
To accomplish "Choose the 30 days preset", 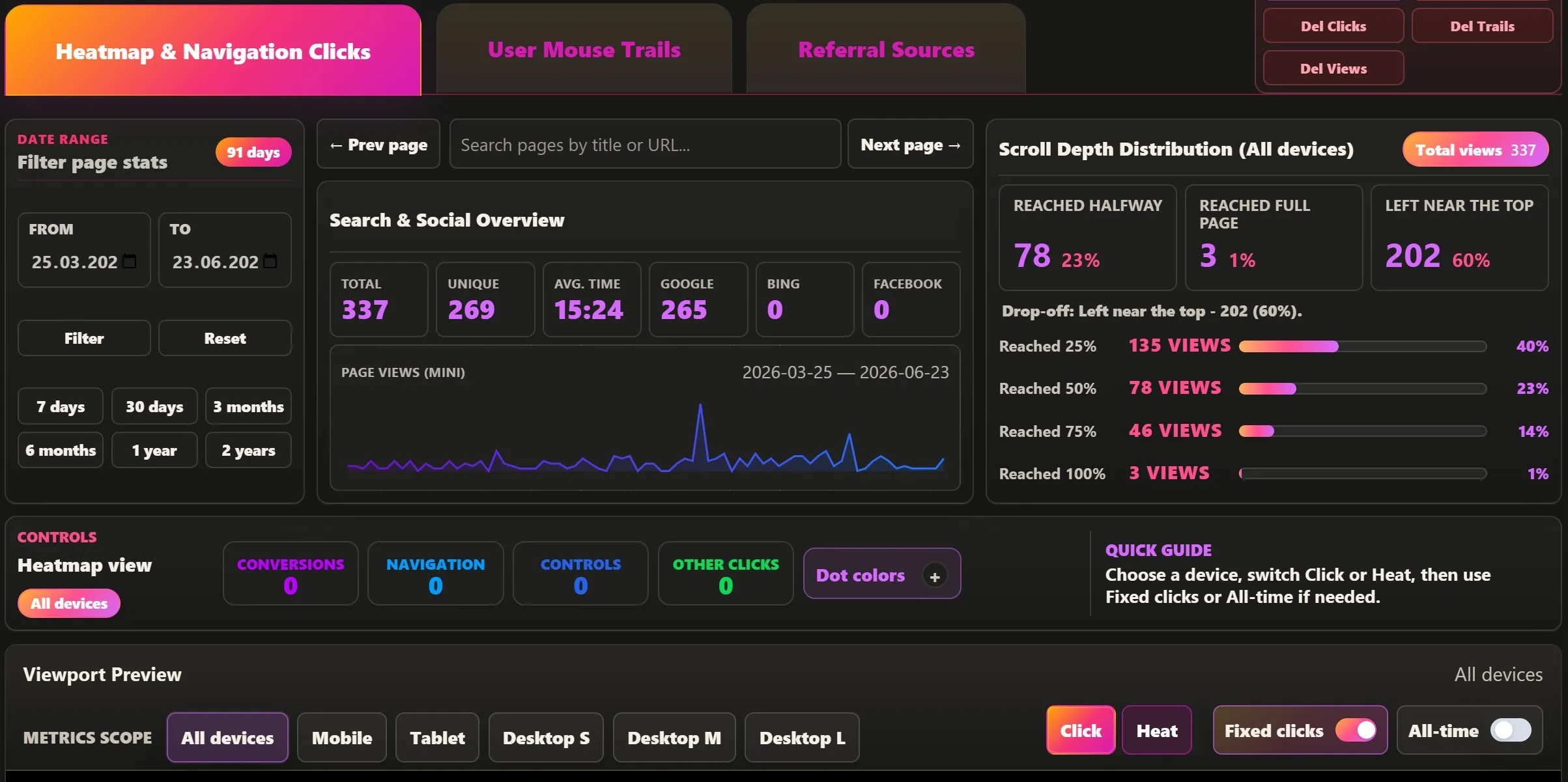I will (x=154, y=406).
